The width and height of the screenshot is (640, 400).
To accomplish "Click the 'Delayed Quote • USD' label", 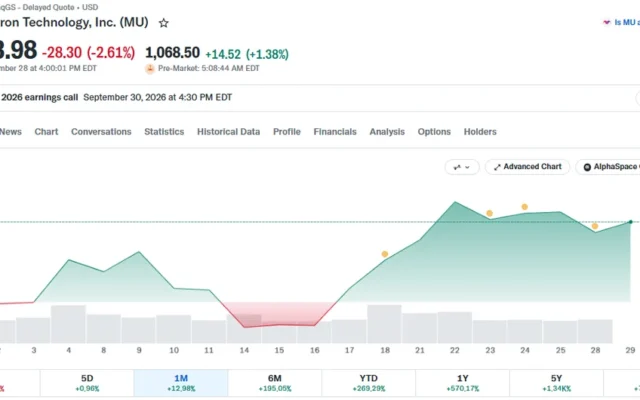I will 60,7.
